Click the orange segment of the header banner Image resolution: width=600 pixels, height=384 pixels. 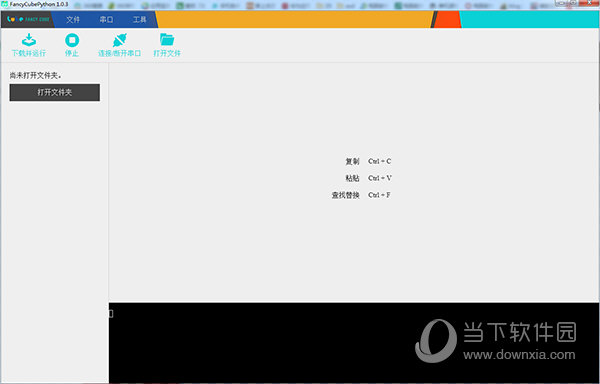294,19
